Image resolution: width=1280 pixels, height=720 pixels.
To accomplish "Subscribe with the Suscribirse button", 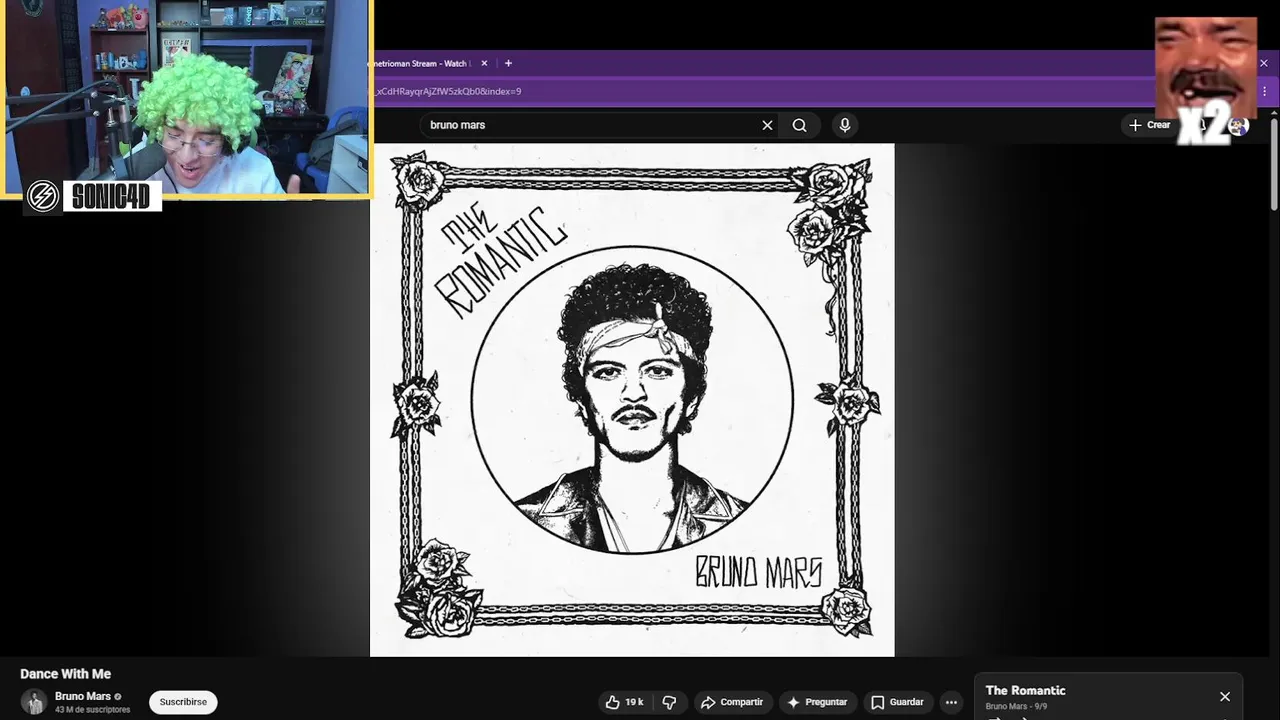I will pyautogui.click(x=183, y=702).
